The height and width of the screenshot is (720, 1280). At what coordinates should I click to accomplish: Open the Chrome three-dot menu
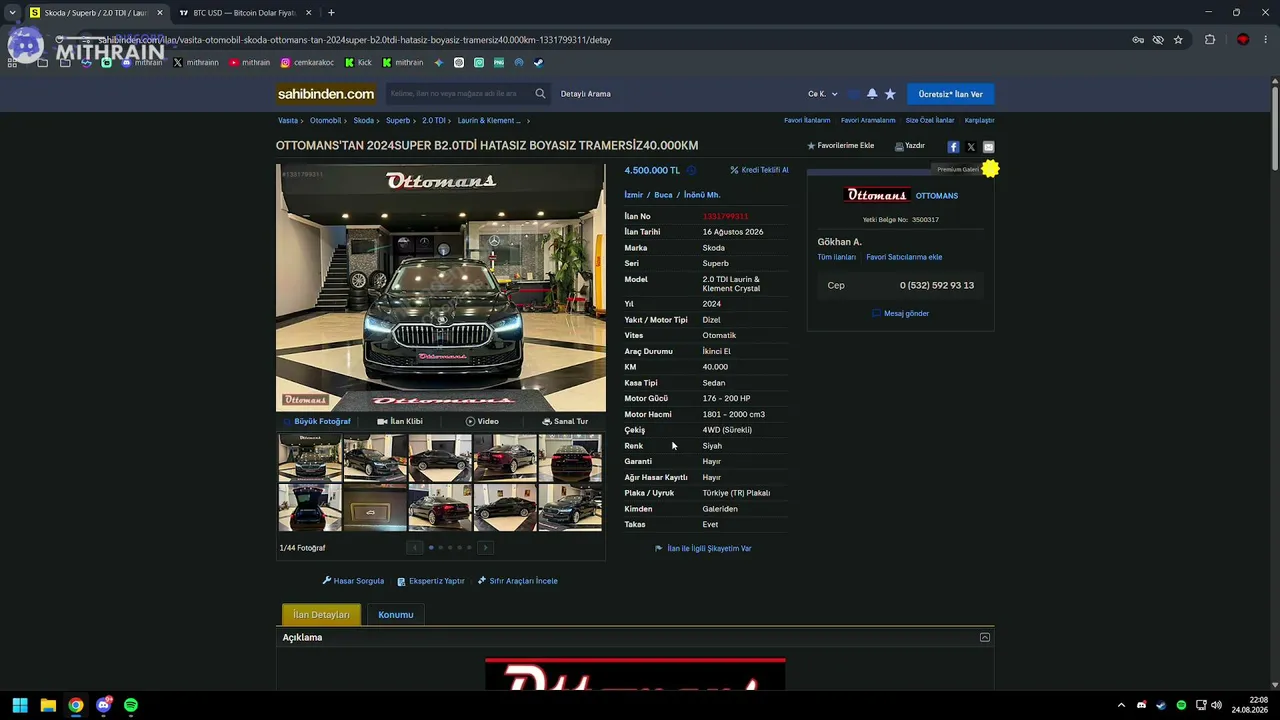[x=1264, y=40]
